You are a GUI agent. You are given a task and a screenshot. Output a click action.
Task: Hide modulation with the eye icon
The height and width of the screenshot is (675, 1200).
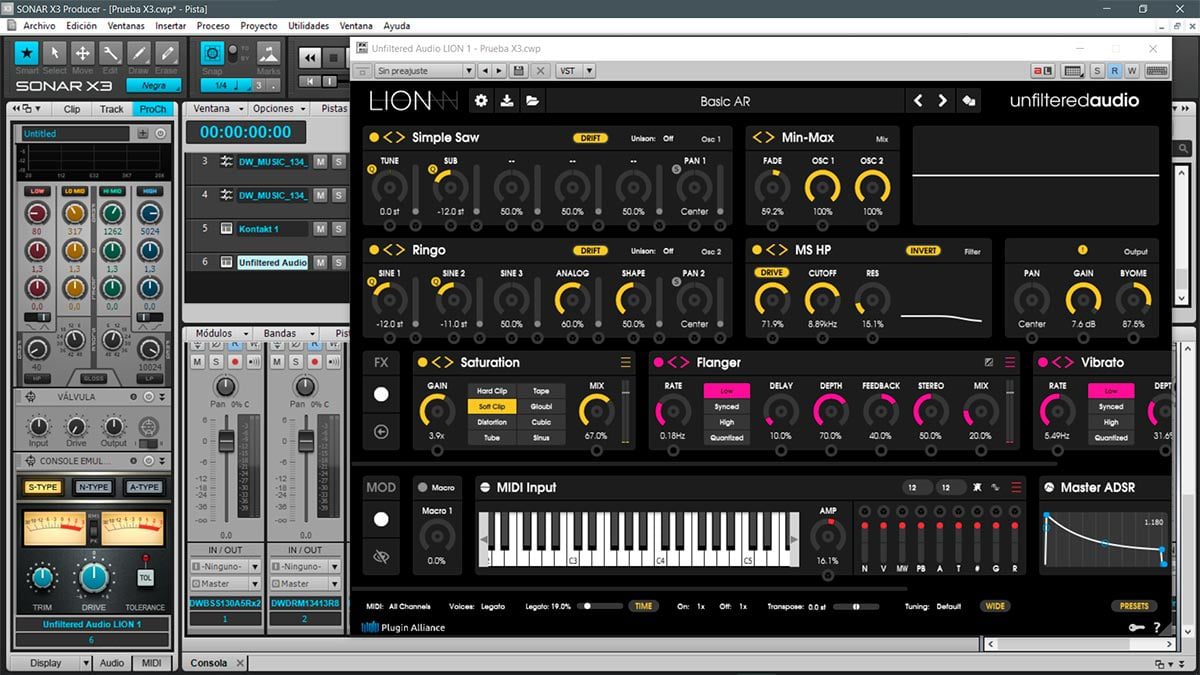click(x=381, y=557)
